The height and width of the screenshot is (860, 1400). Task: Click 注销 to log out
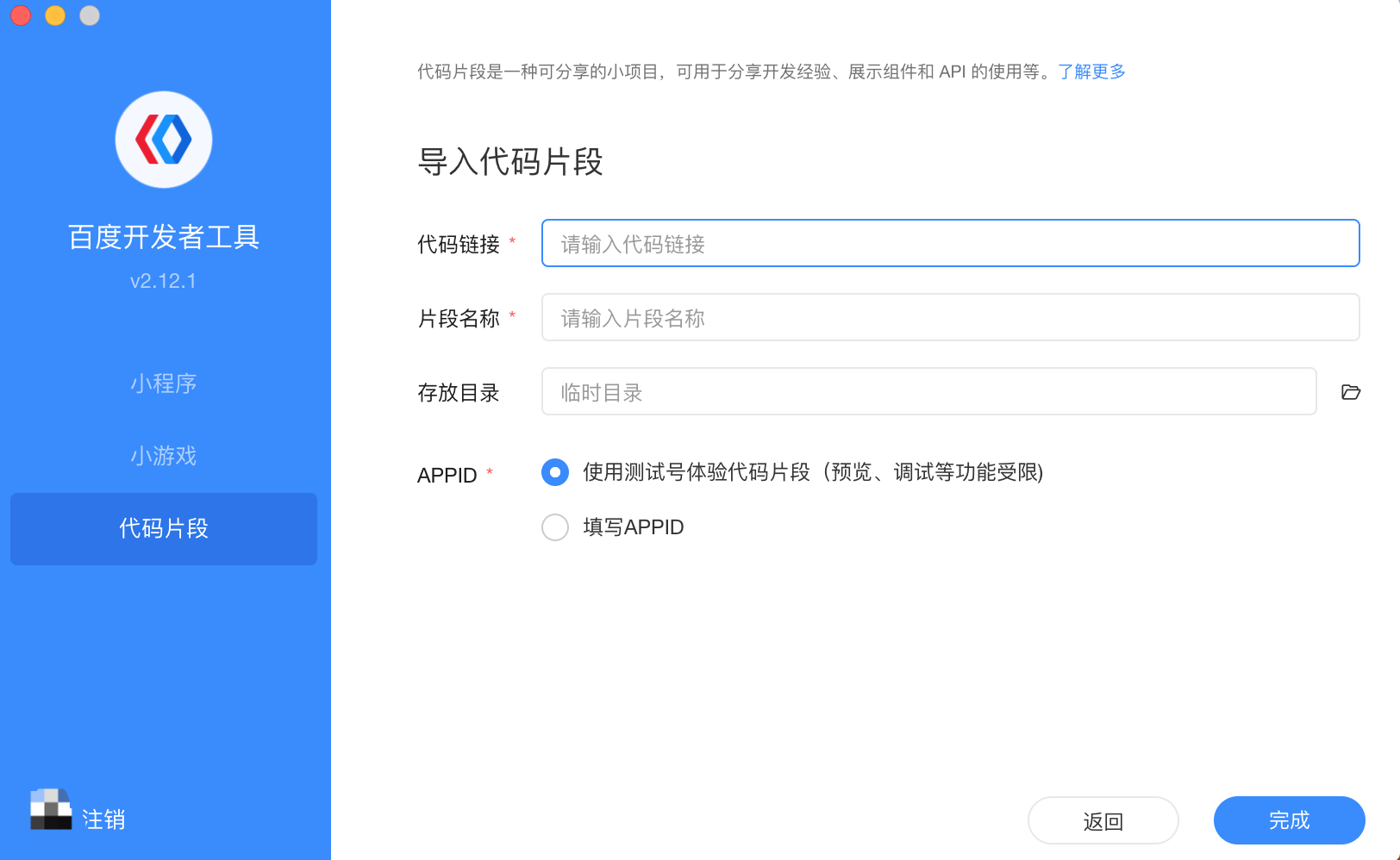point(103,819)
